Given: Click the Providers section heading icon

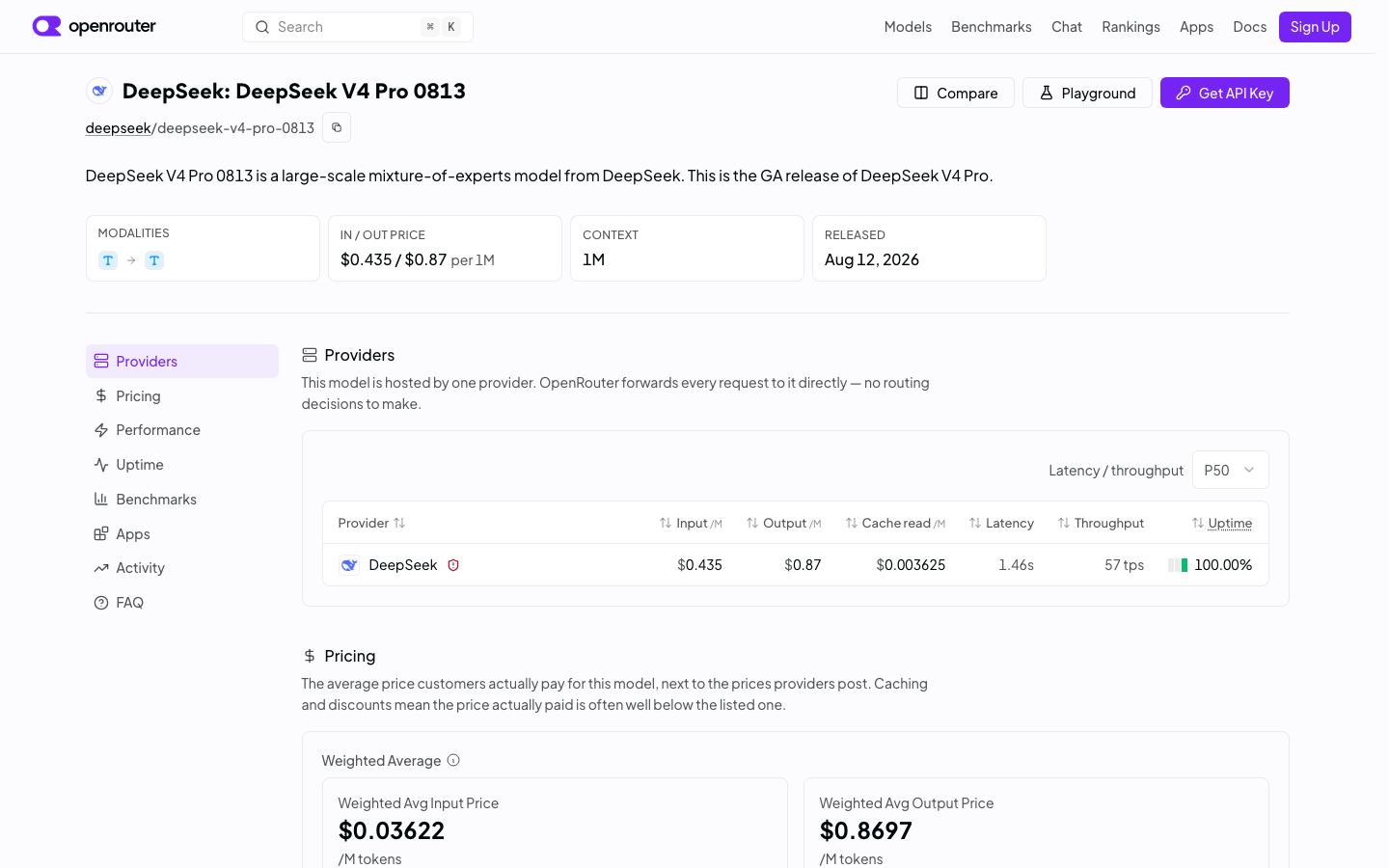Looking at the screenshot, I should coord(310,355).
